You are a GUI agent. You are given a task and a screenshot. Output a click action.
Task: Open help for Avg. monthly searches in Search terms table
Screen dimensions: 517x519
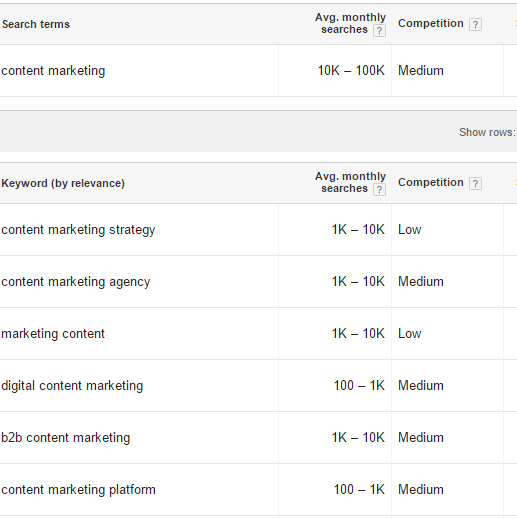click(379, 31)
